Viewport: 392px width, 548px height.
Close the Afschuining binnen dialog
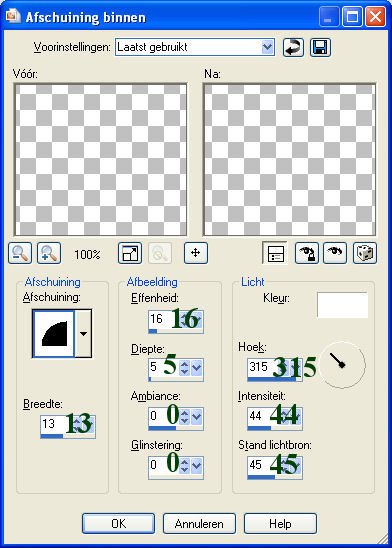point(375,17)
